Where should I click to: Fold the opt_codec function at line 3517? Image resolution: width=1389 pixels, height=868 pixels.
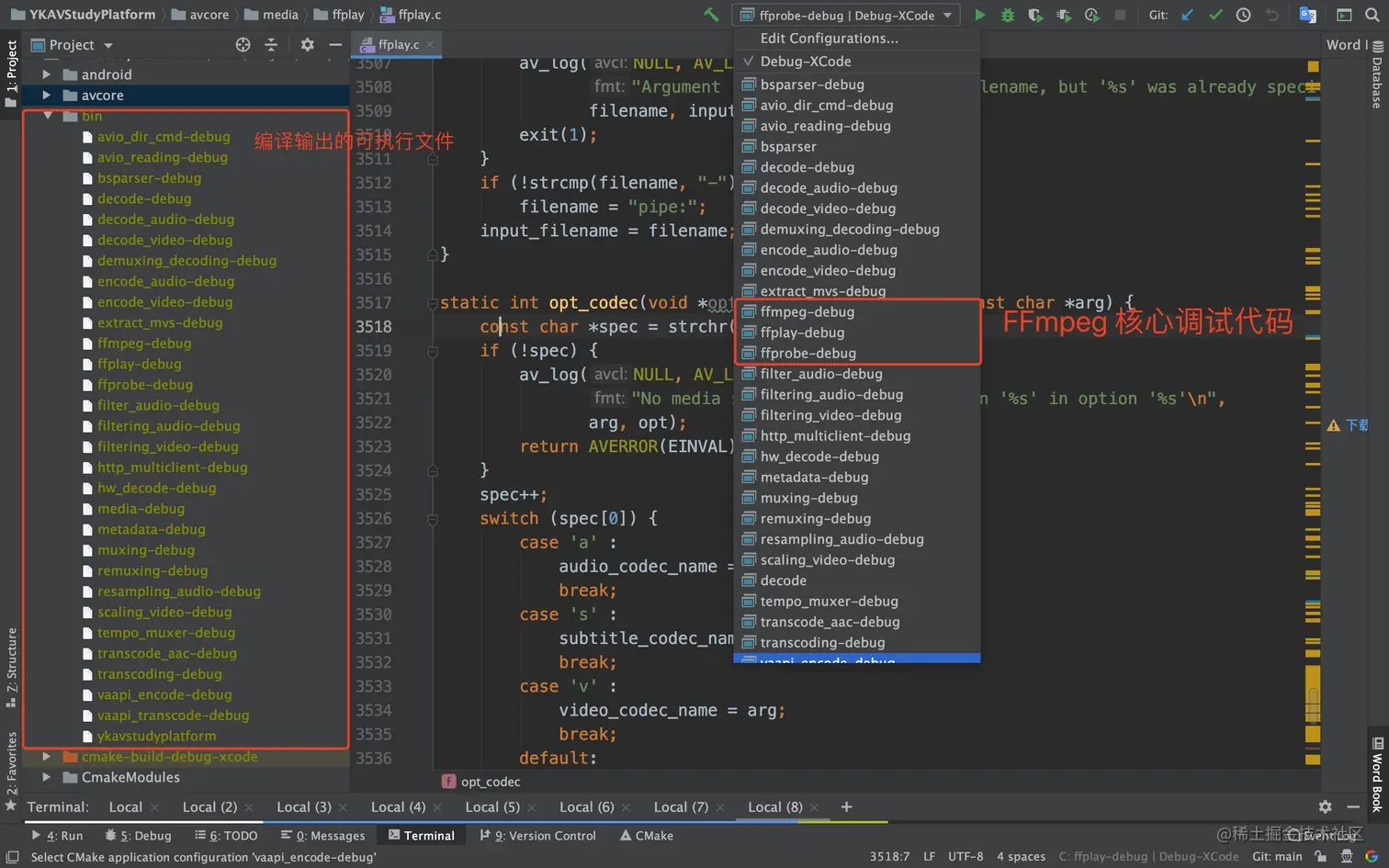click(x=433, y=302)
